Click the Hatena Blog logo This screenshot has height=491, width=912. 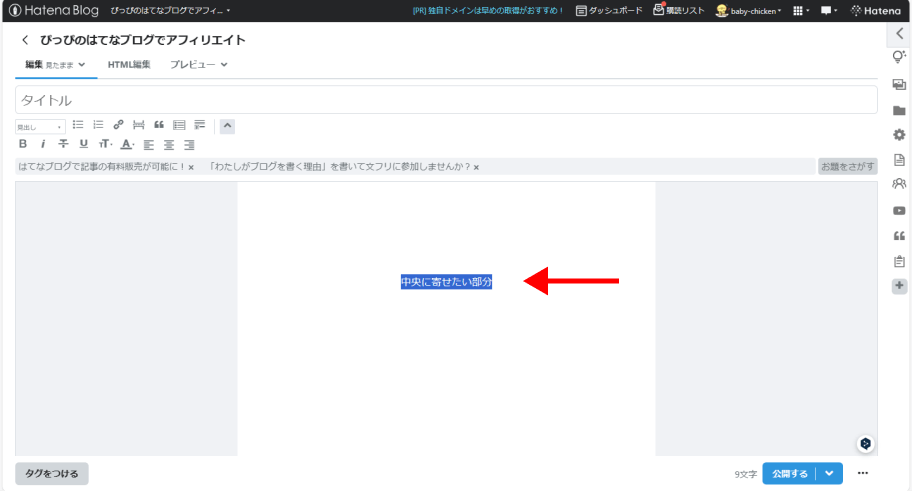tap(54, 10)
